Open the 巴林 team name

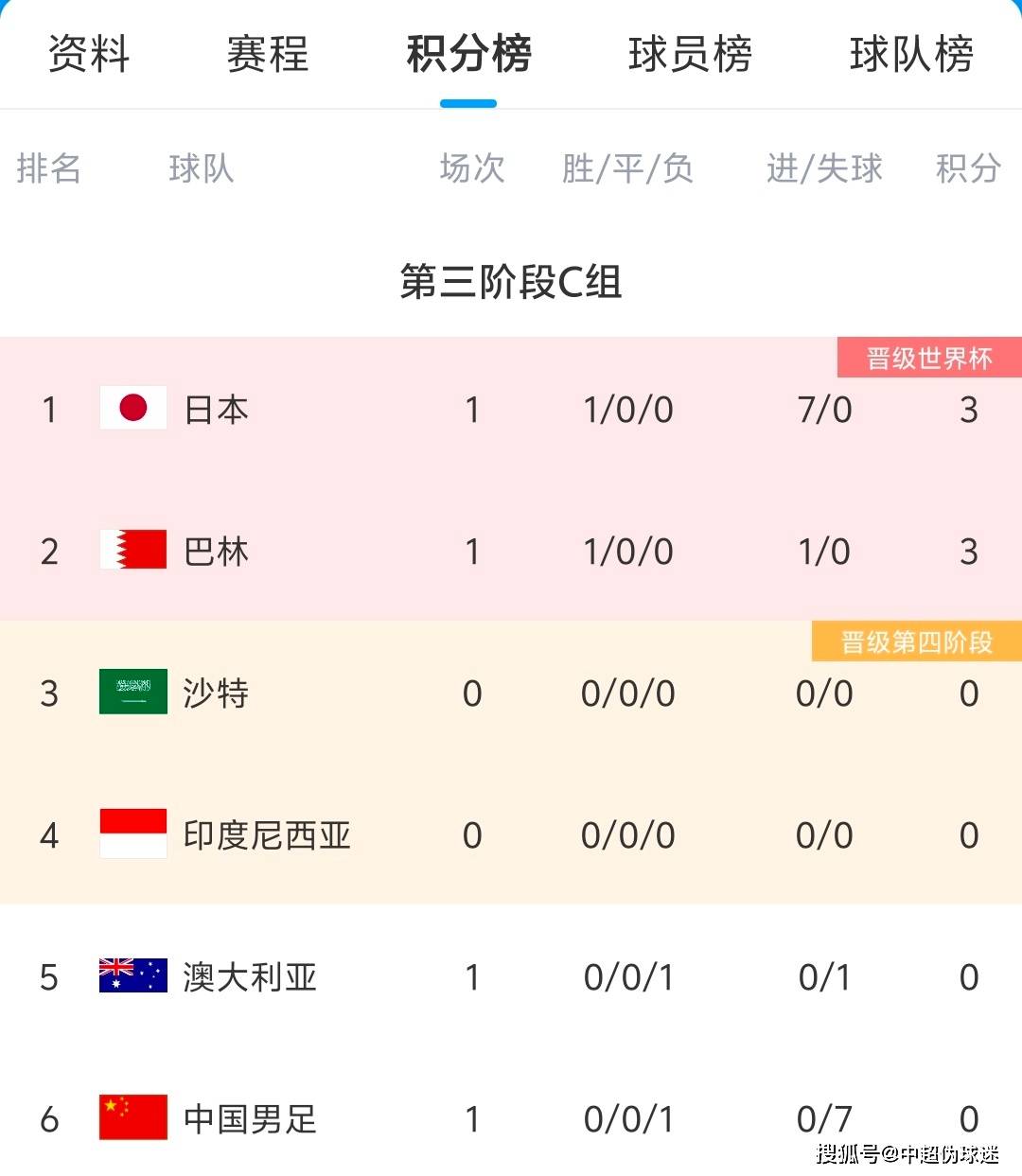click(217, 551)
